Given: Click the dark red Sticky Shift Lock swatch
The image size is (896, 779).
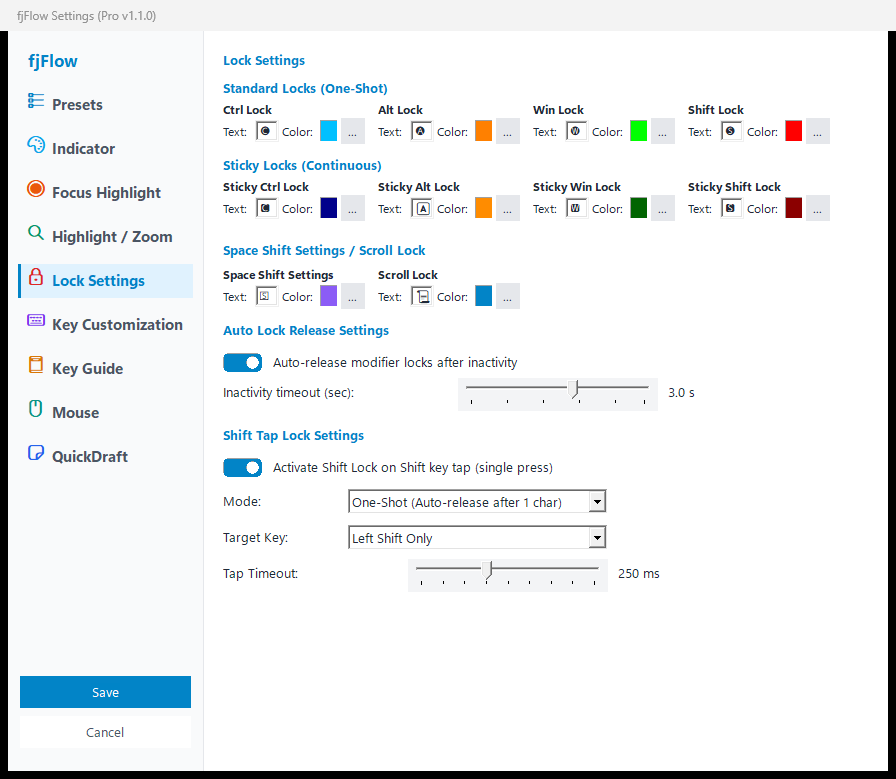Looking at the screenshot, I should 793,208.
